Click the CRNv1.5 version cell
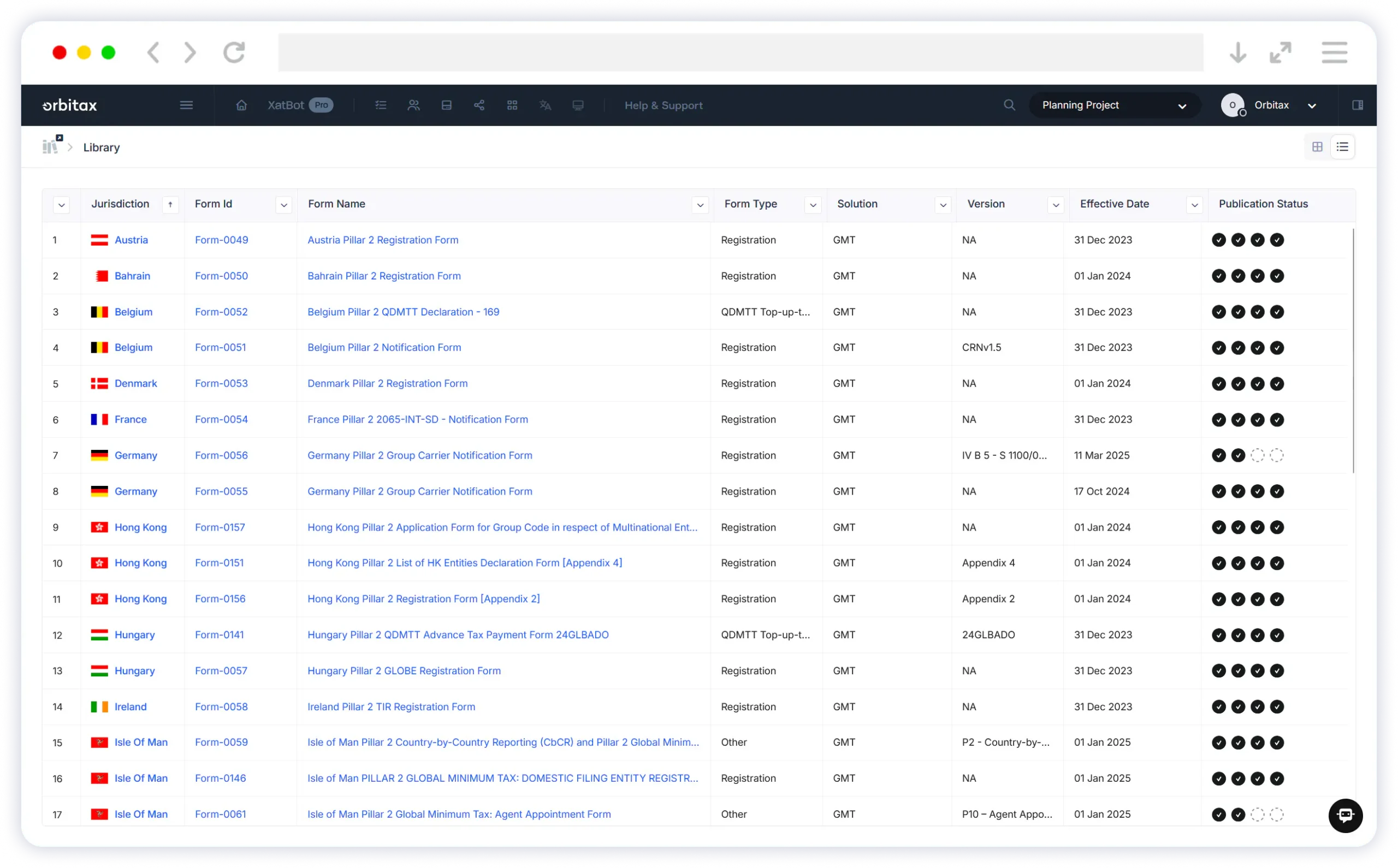Viewport: 1398px width, 868px height. pyautogui.click(x=981, y=347)
